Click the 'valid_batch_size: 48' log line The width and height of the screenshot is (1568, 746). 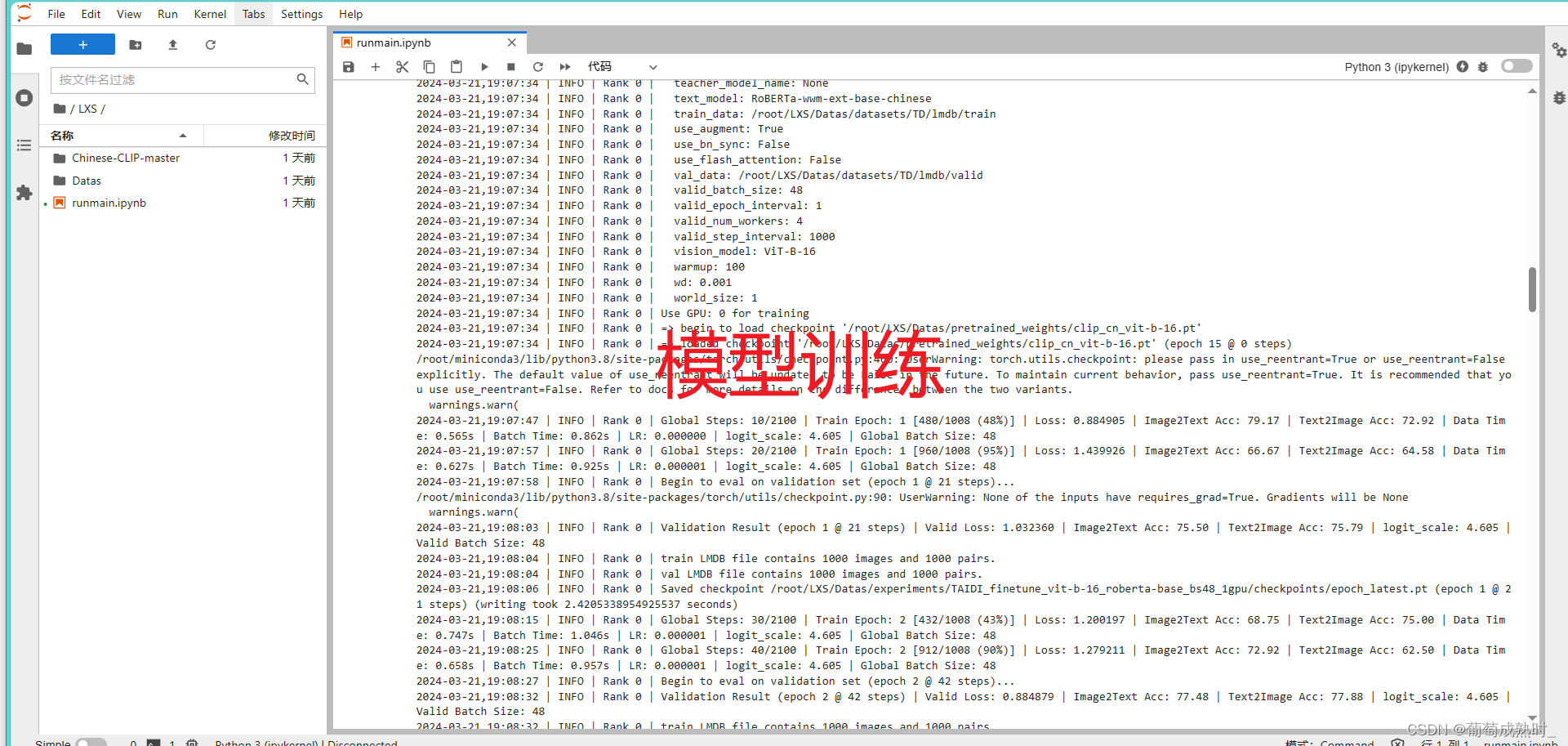(x=737, y=190)
